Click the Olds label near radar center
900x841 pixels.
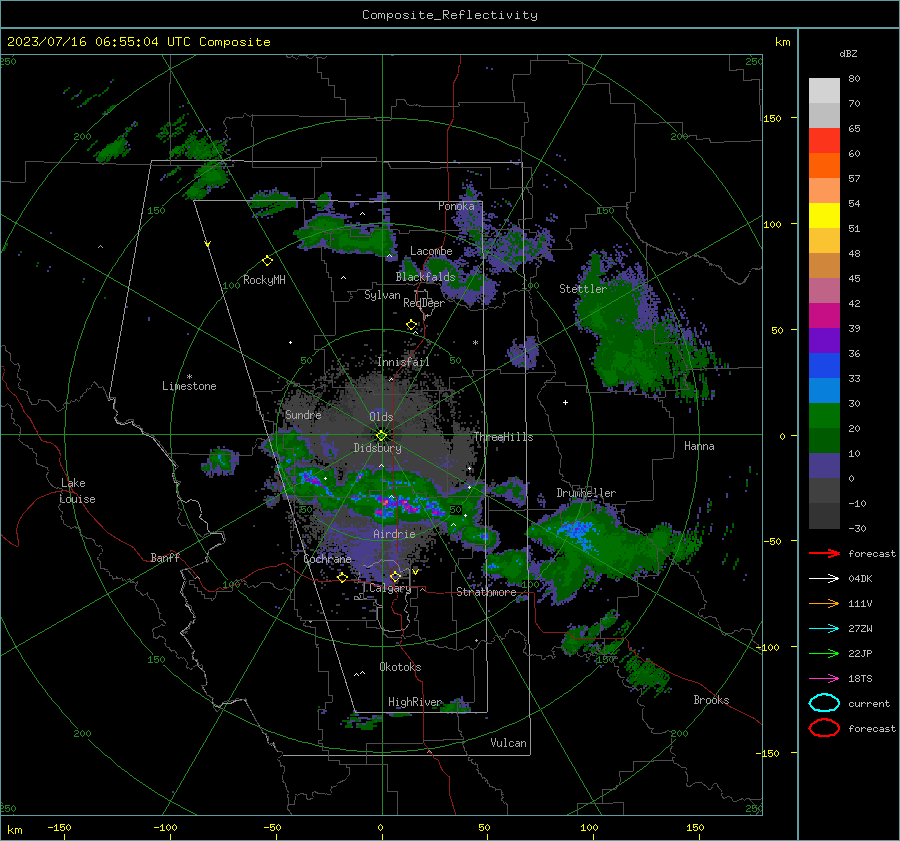pyautogui.click(x=381, y=417)
